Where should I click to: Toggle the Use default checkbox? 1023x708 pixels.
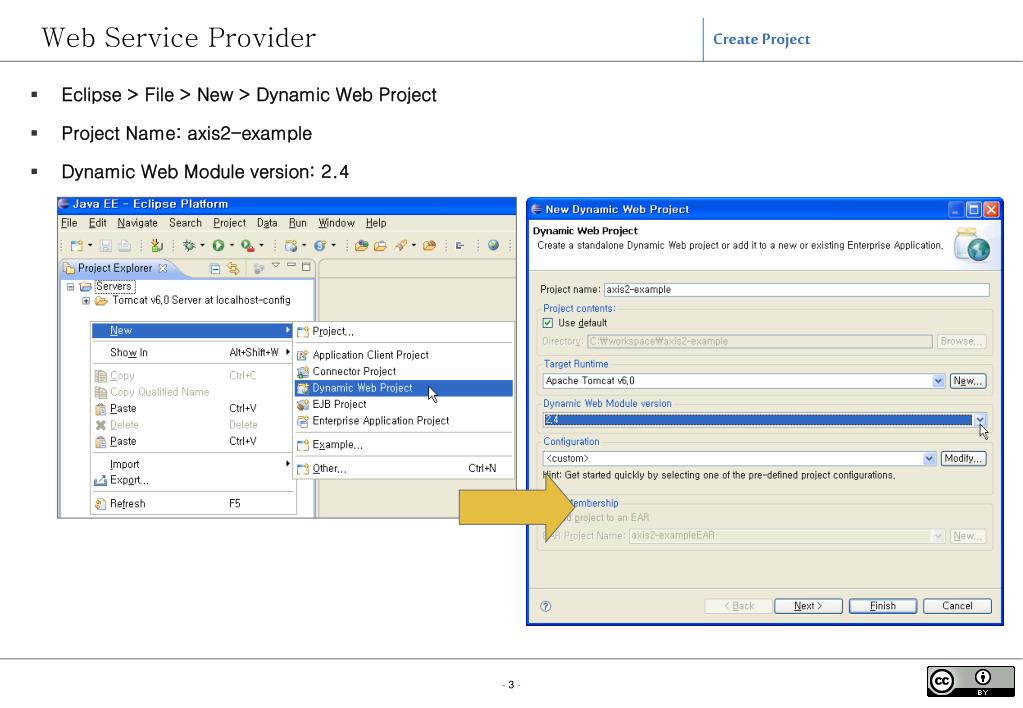click(548, 323)
